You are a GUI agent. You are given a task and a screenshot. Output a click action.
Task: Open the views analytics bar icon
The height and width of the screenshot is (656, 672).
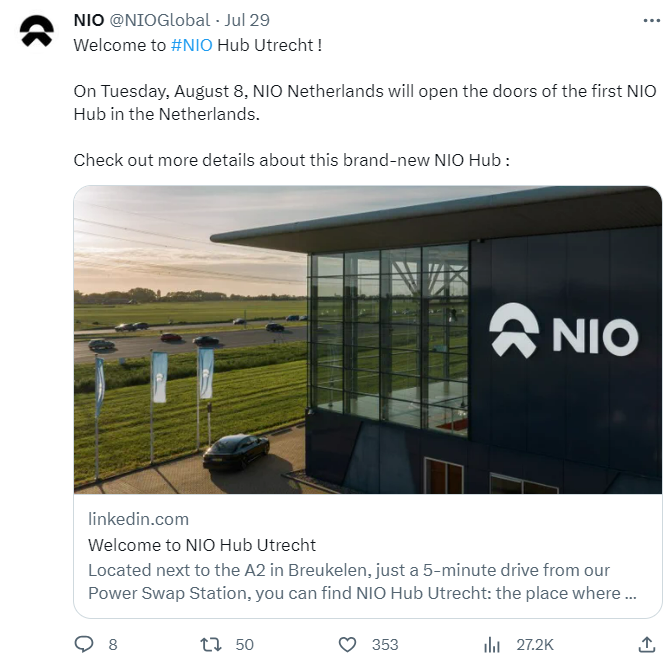(491, 644)
